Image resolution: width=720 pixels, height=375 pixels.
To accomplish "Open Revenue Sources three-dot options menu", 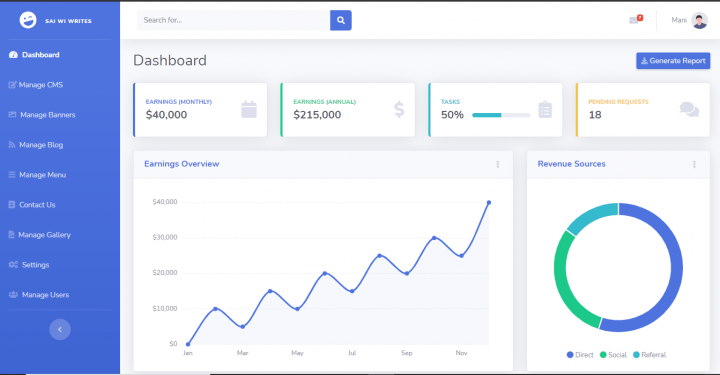I will (x=694, y=164).
